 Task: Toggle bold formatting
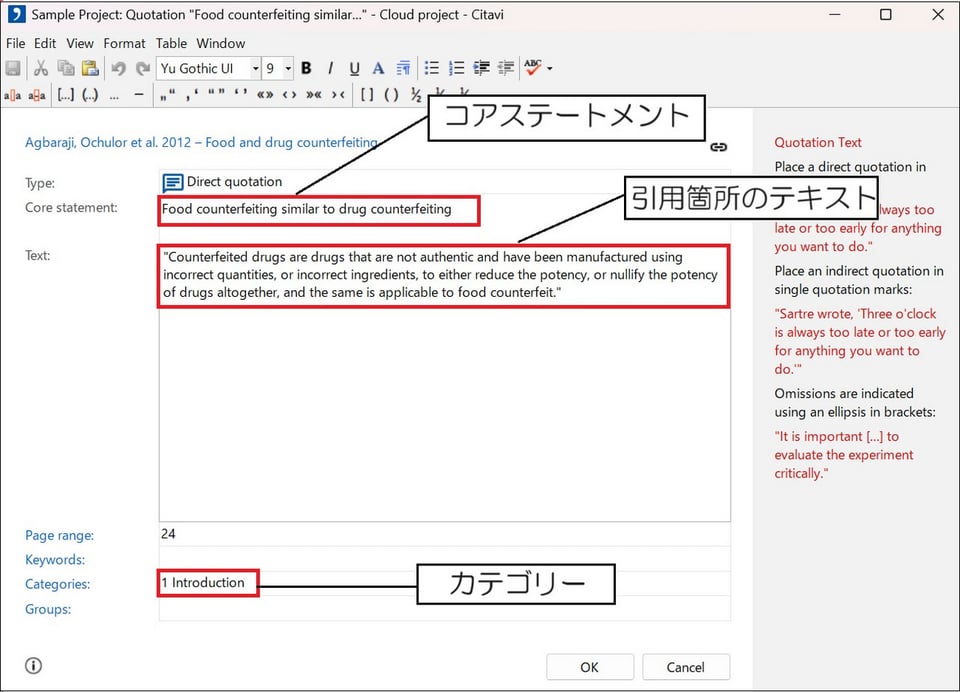[306, 68]
